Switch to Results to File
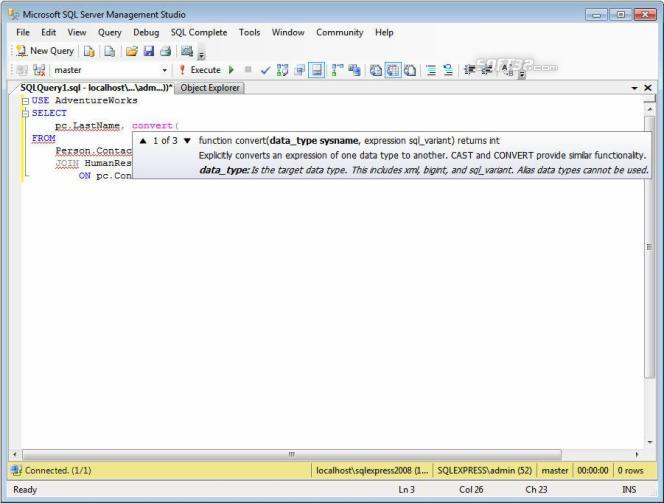The height and width of the screenshot is (503, 664). coord(409,70)
